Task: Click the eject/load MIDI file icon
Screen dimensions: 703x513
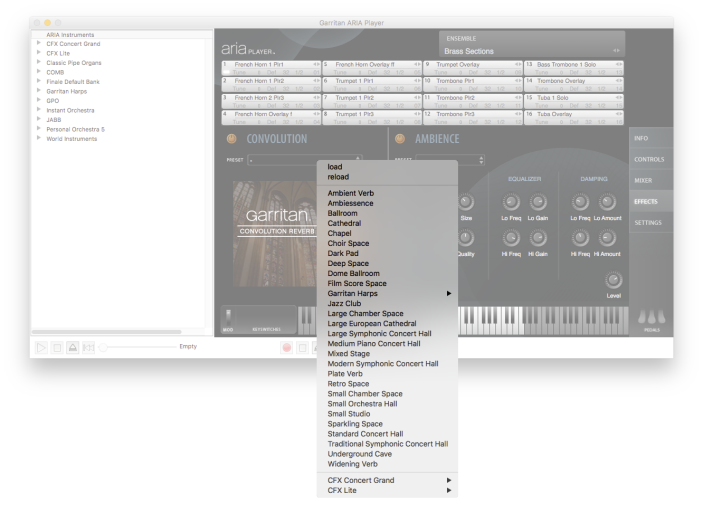Action: tap(73, 348)
